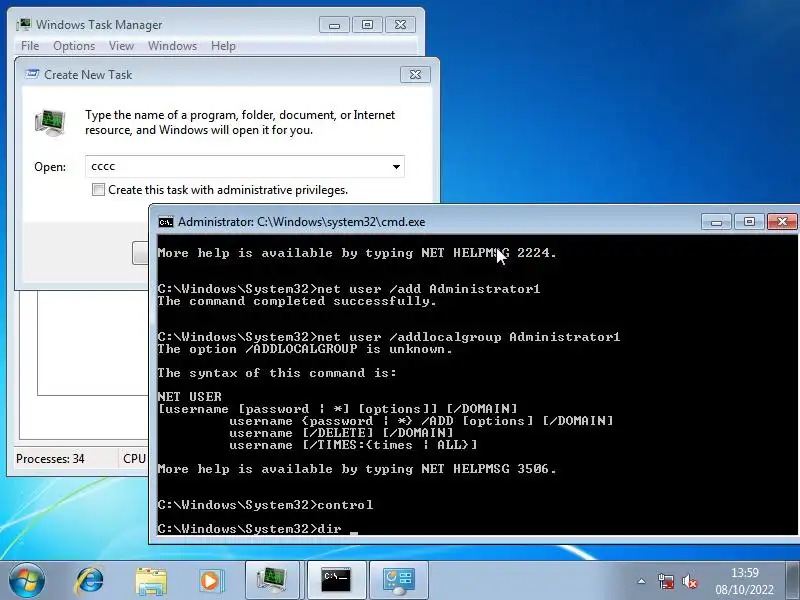Open Control Panel taskbar button
800x600 pixels.
[399, 580]
